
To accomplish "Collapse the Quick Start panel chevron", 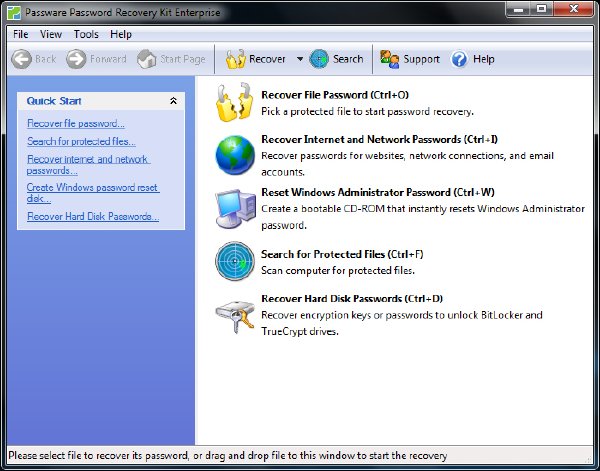I will [x=173, y=101].
